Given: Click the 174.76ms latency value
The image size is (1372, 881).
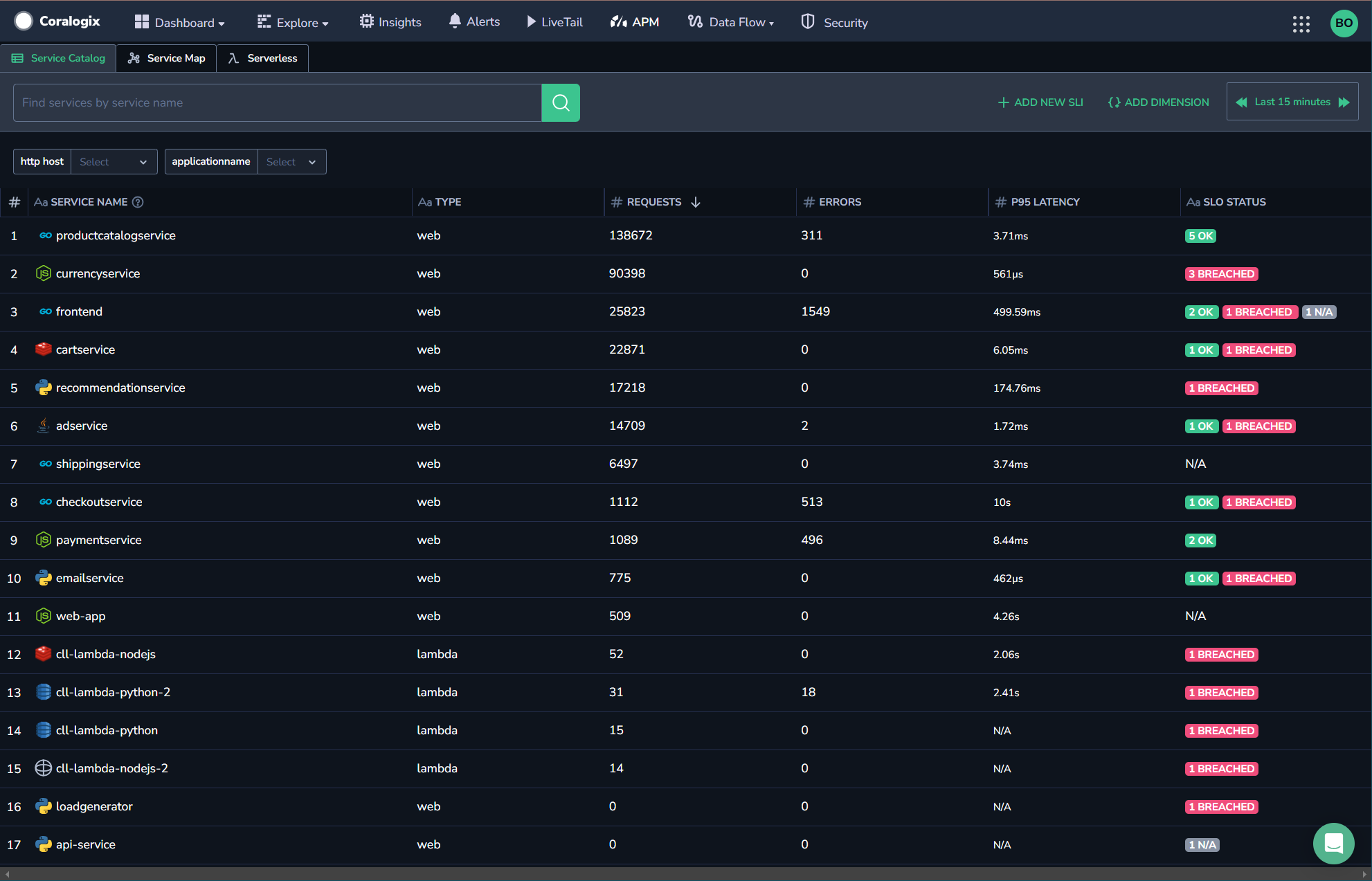Looking at the screenshot, I should [1016, 388].
